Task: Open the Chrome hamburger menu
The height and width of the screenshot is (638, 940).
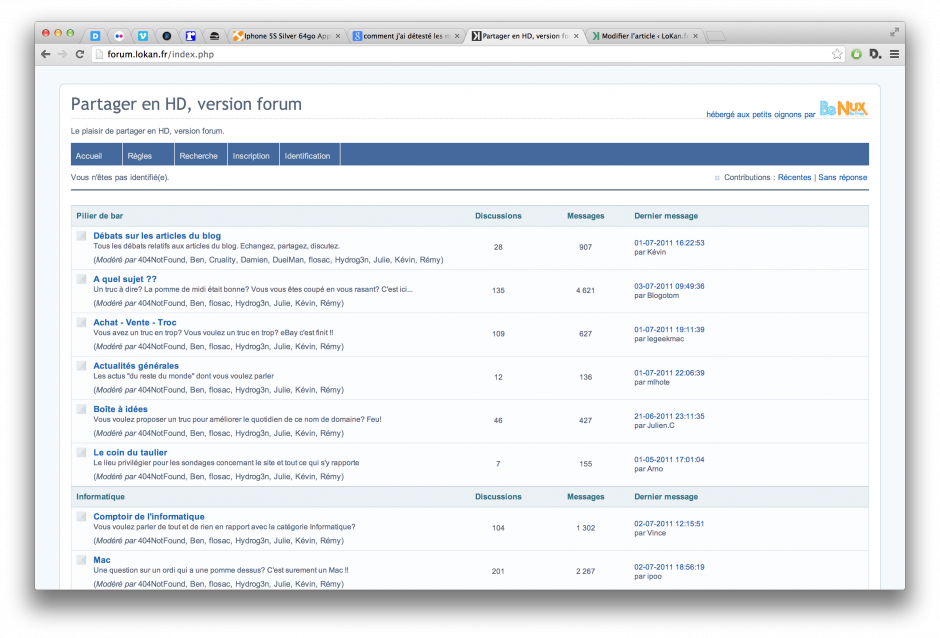Action: pyautogui.click(x=894, y=54)
